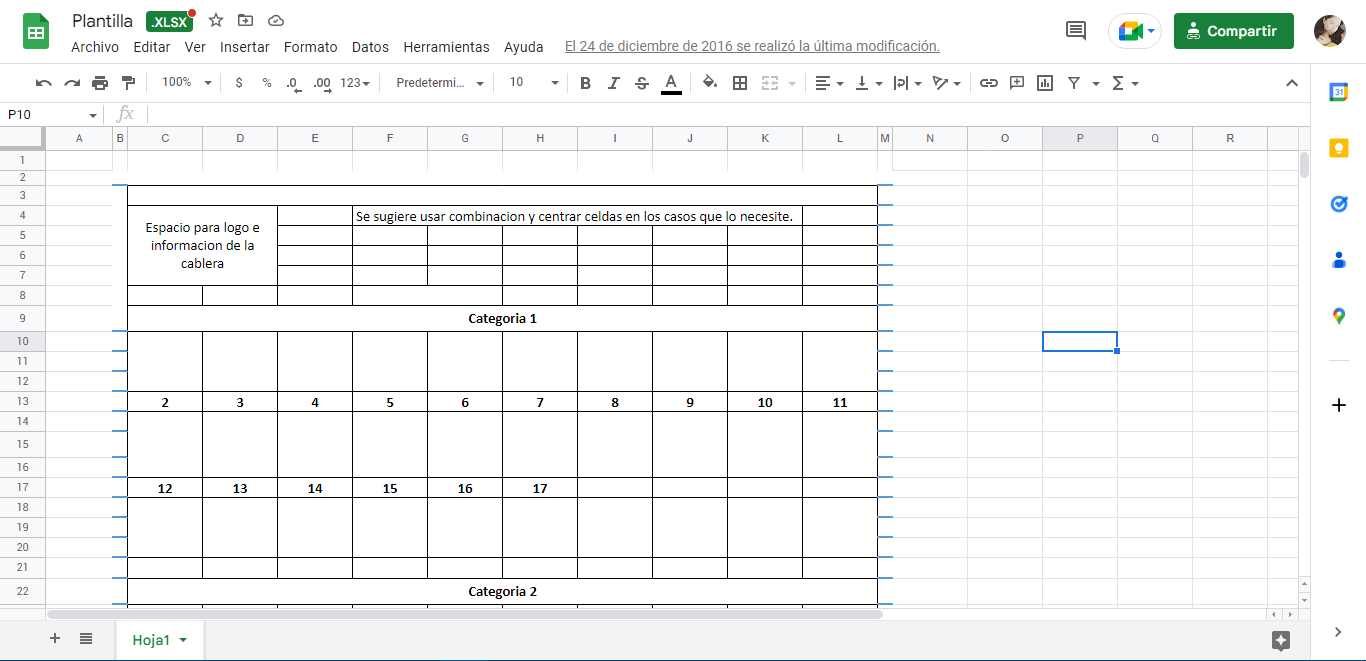
Task: Format as percent
Action: coord(267,83)
